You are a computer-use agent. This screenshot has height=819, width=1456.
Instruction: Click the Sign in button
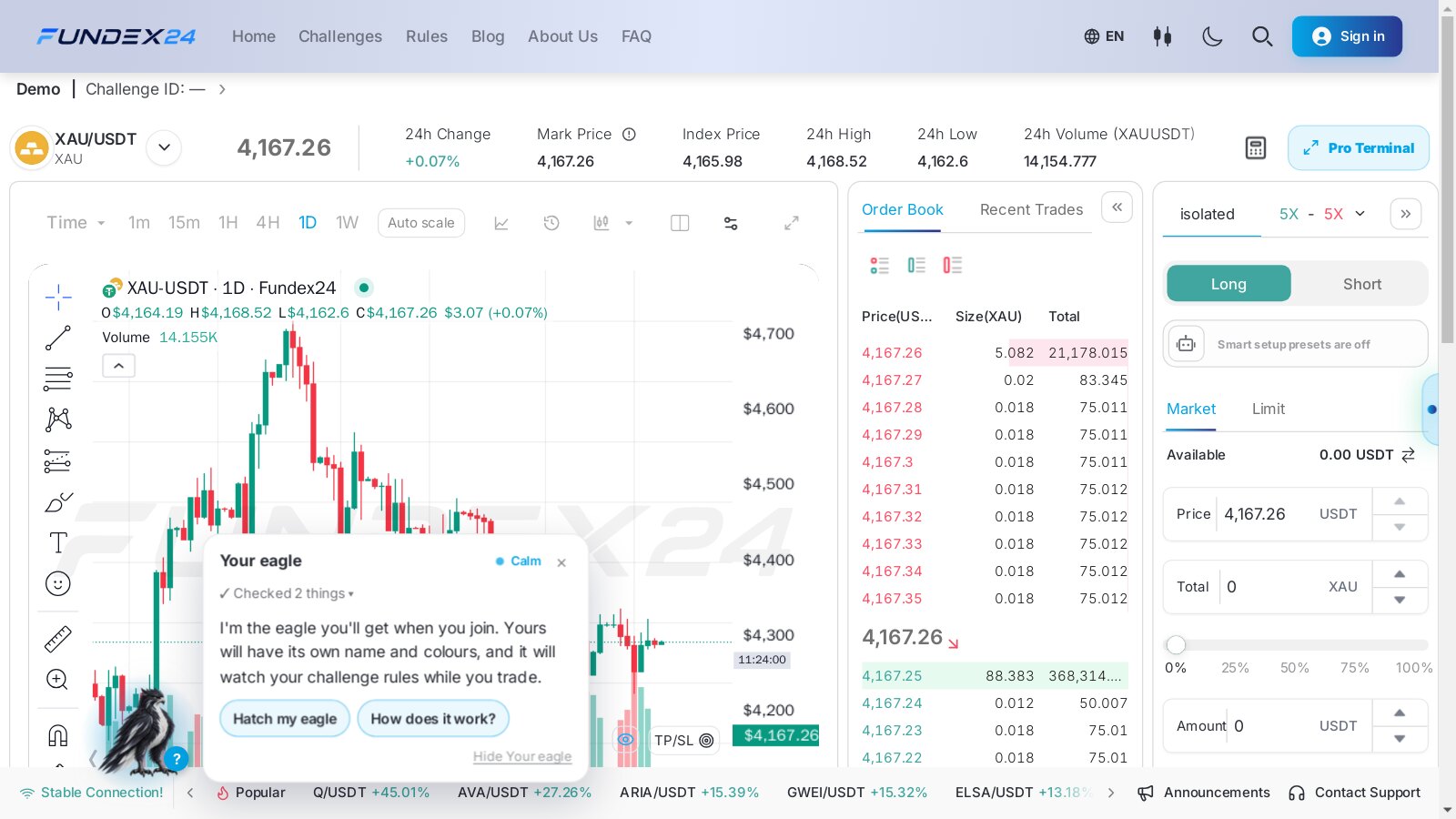[x=1347, y=36]
